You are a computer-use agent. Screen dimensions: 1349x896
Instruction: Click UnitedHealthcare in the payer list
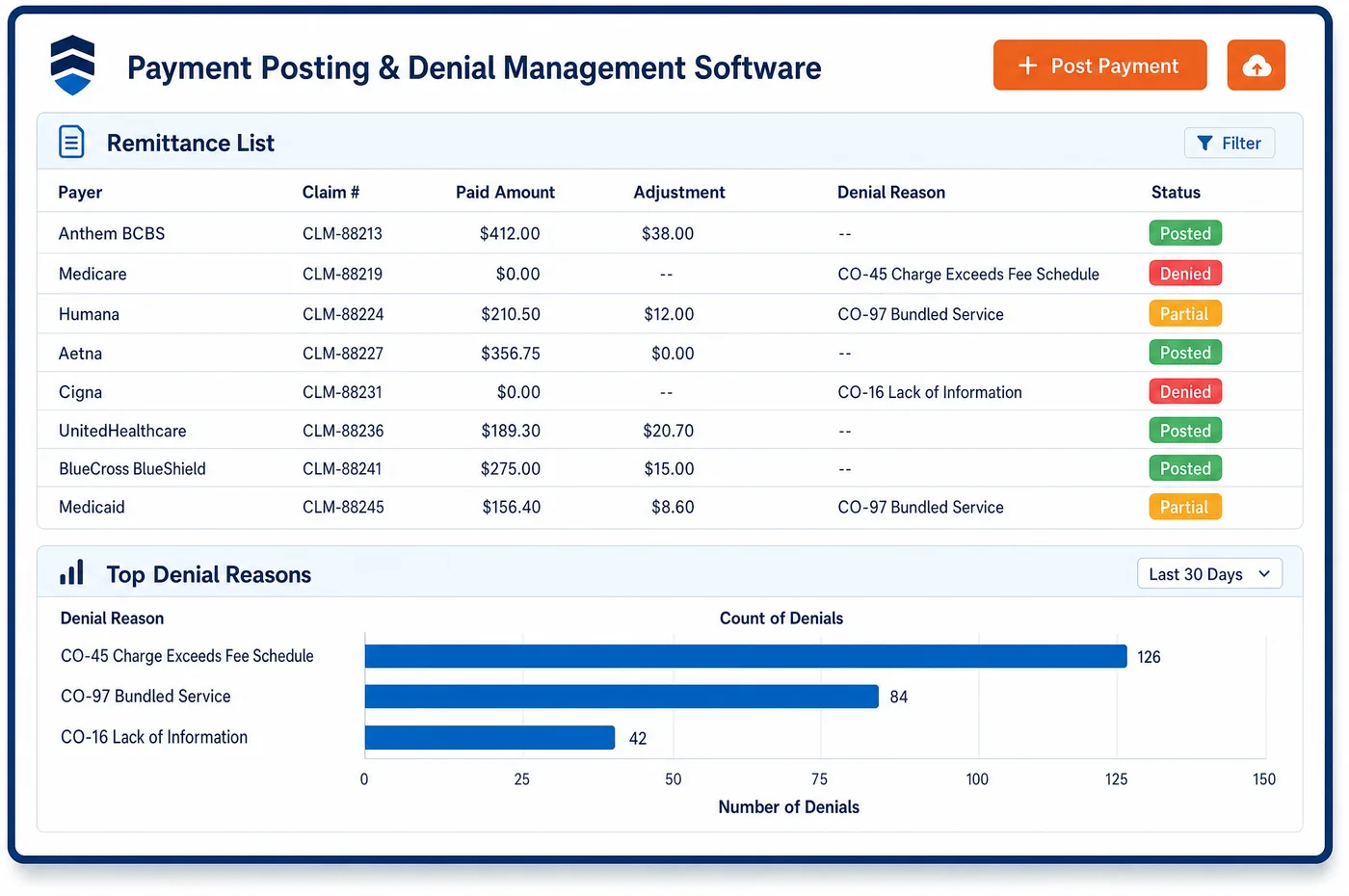point(122,431)
